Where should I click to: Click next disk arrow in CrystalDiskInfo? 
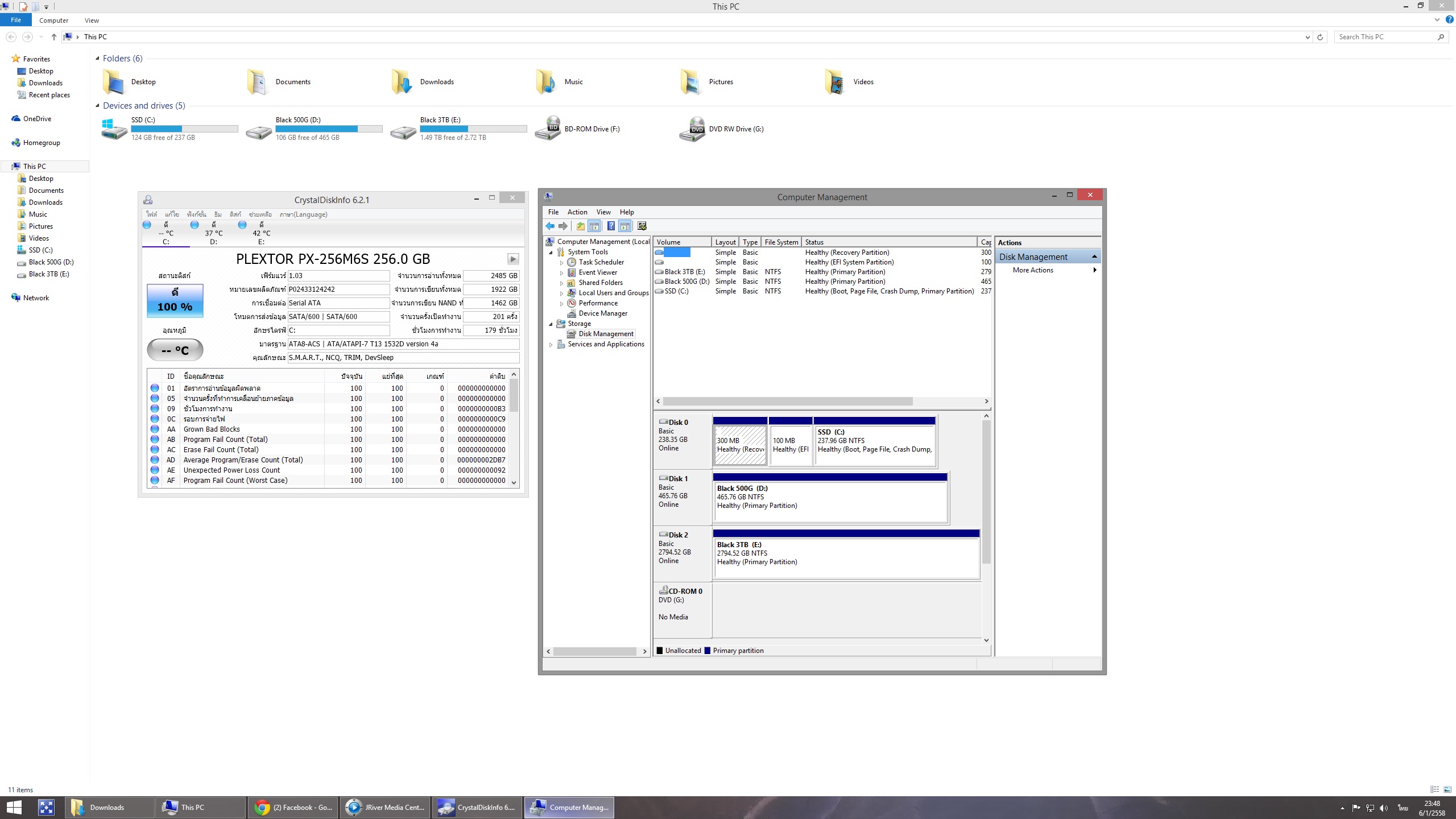pyautogui.click(x=512, y=259)
